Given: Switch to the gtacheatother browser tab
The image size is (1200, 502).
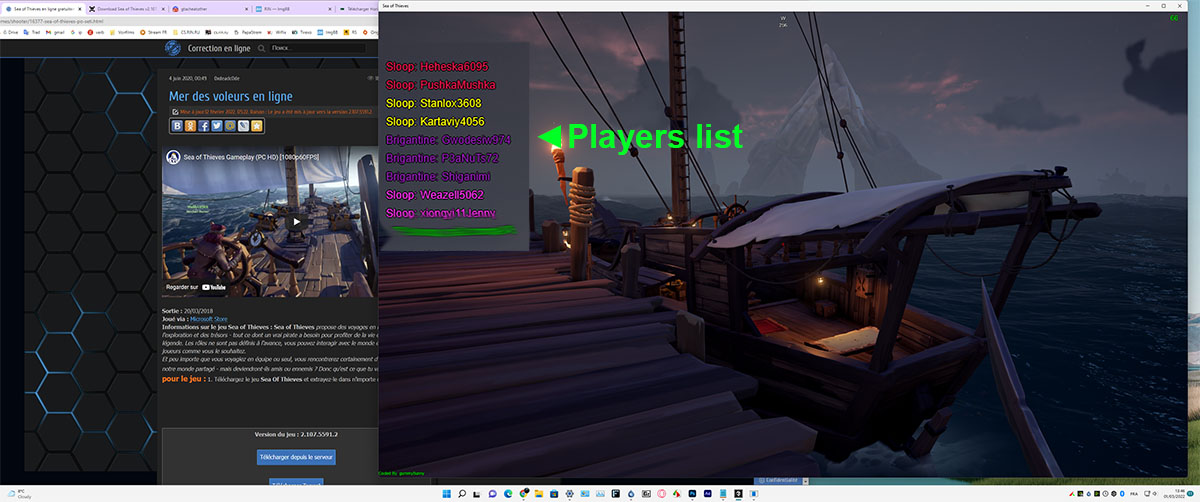Looking at the screenshot, I should point(209,9).
